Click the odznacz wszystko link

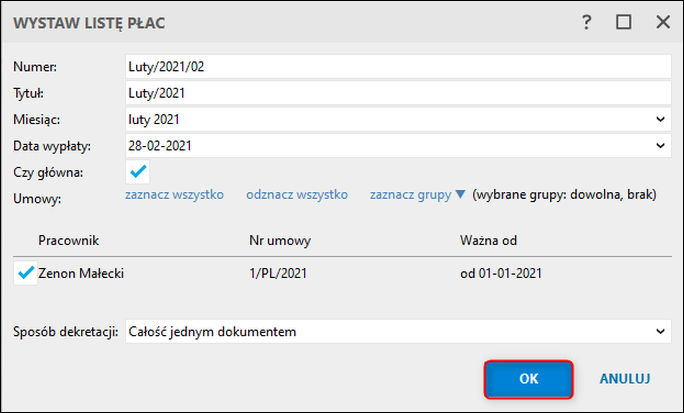point(297,195)
